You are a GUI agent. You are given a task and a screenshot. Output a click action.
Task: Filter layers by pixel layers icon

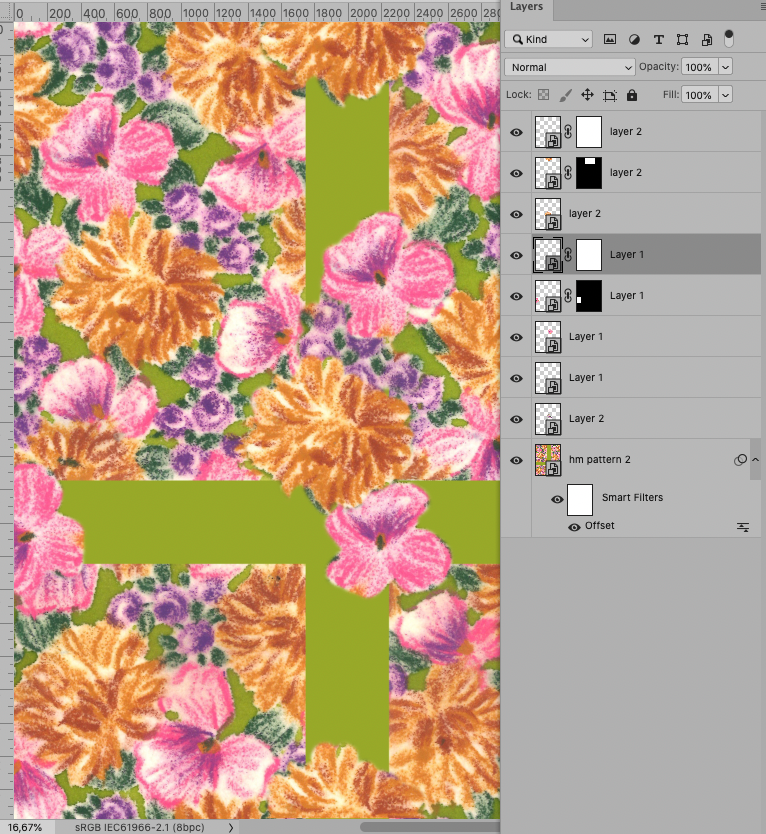610,39
